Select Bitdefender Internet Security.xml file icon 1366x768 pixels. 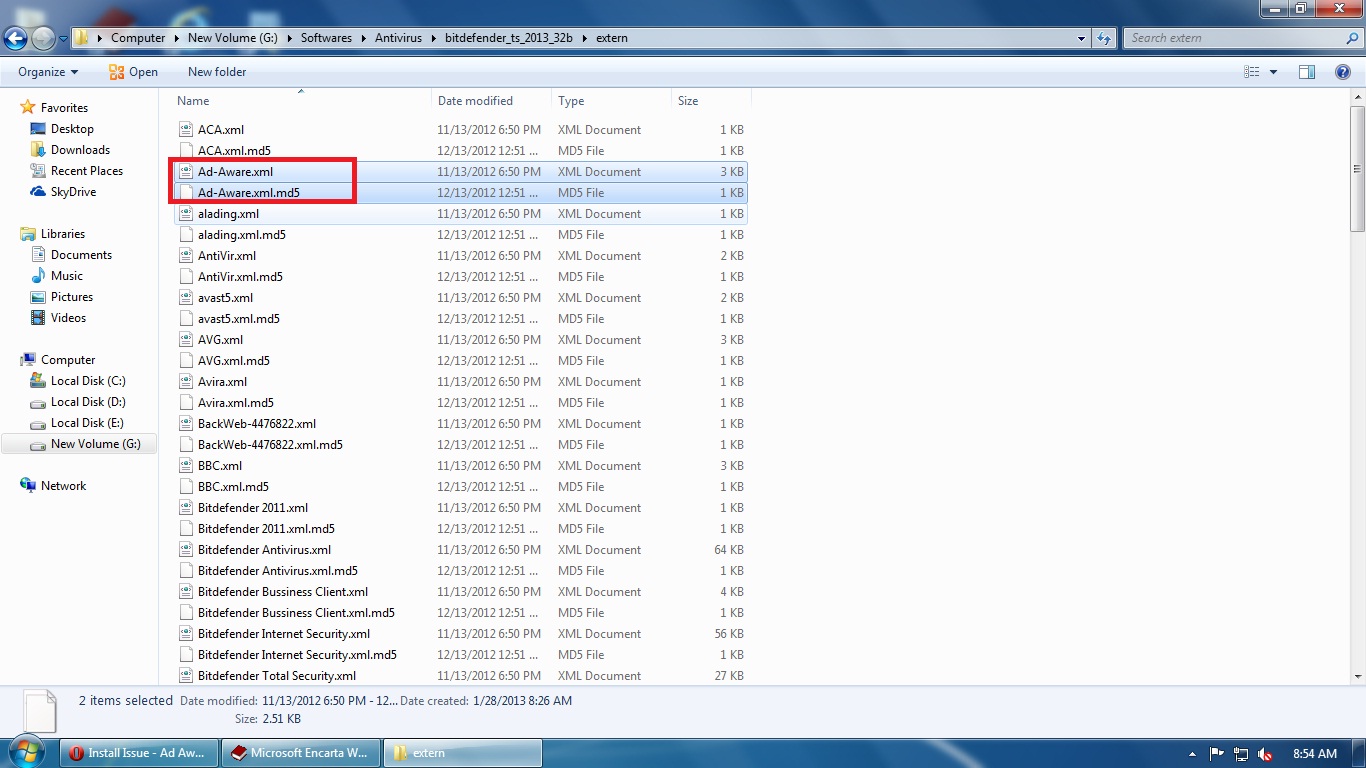click(x=185, y=634)
